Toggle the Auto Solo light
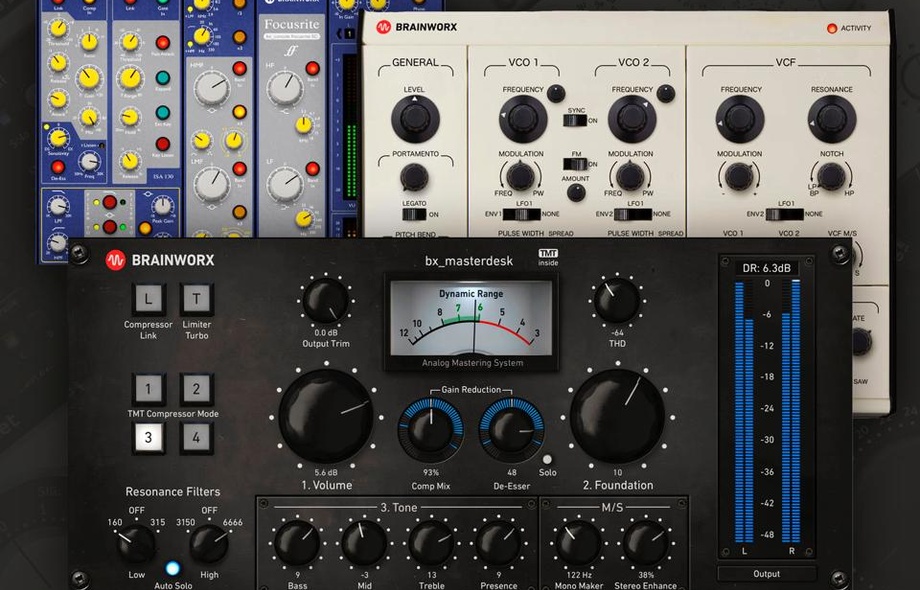 point(172,568)
